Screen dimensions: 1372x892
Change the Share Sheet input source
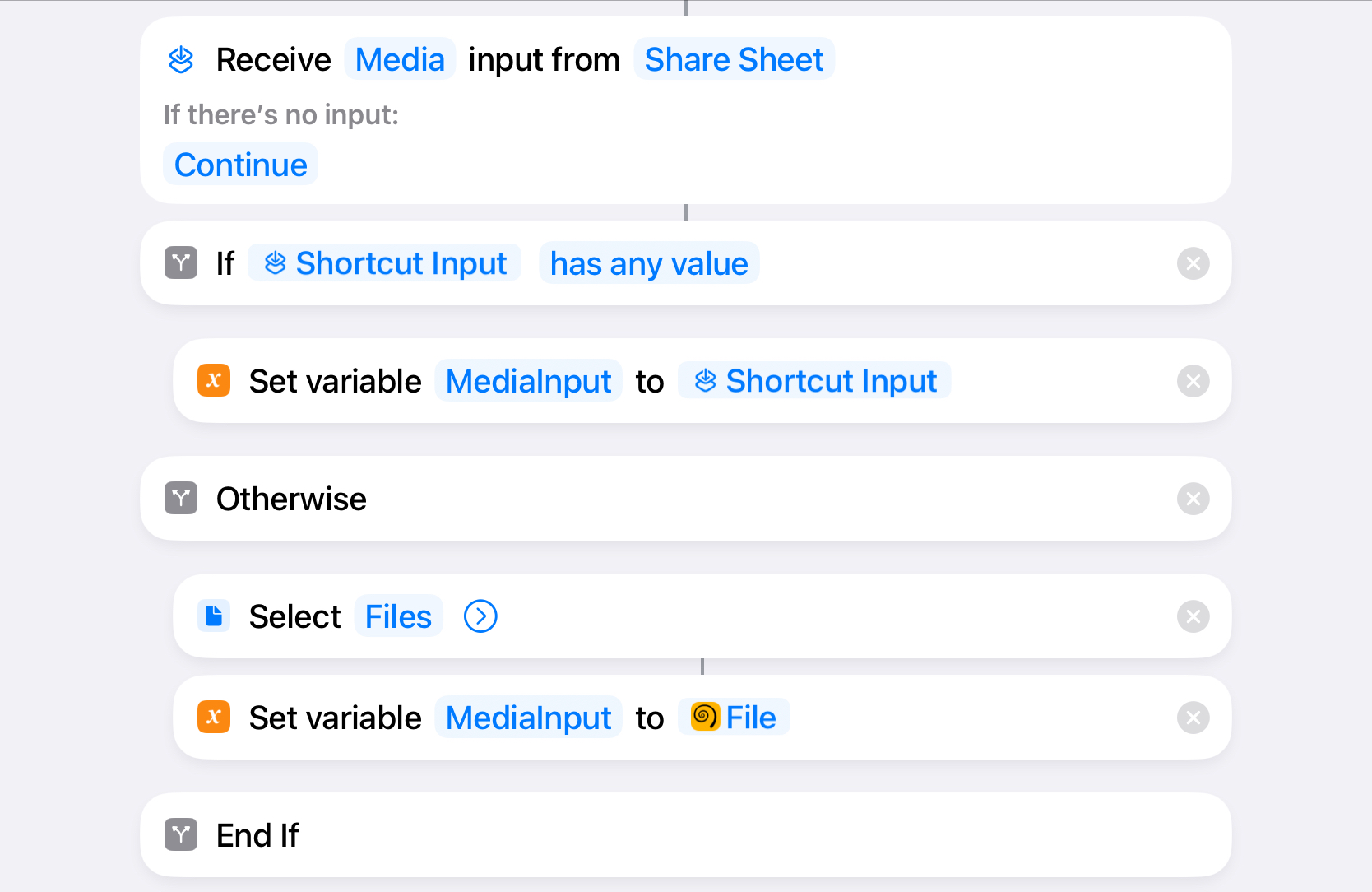pos(734,59)
